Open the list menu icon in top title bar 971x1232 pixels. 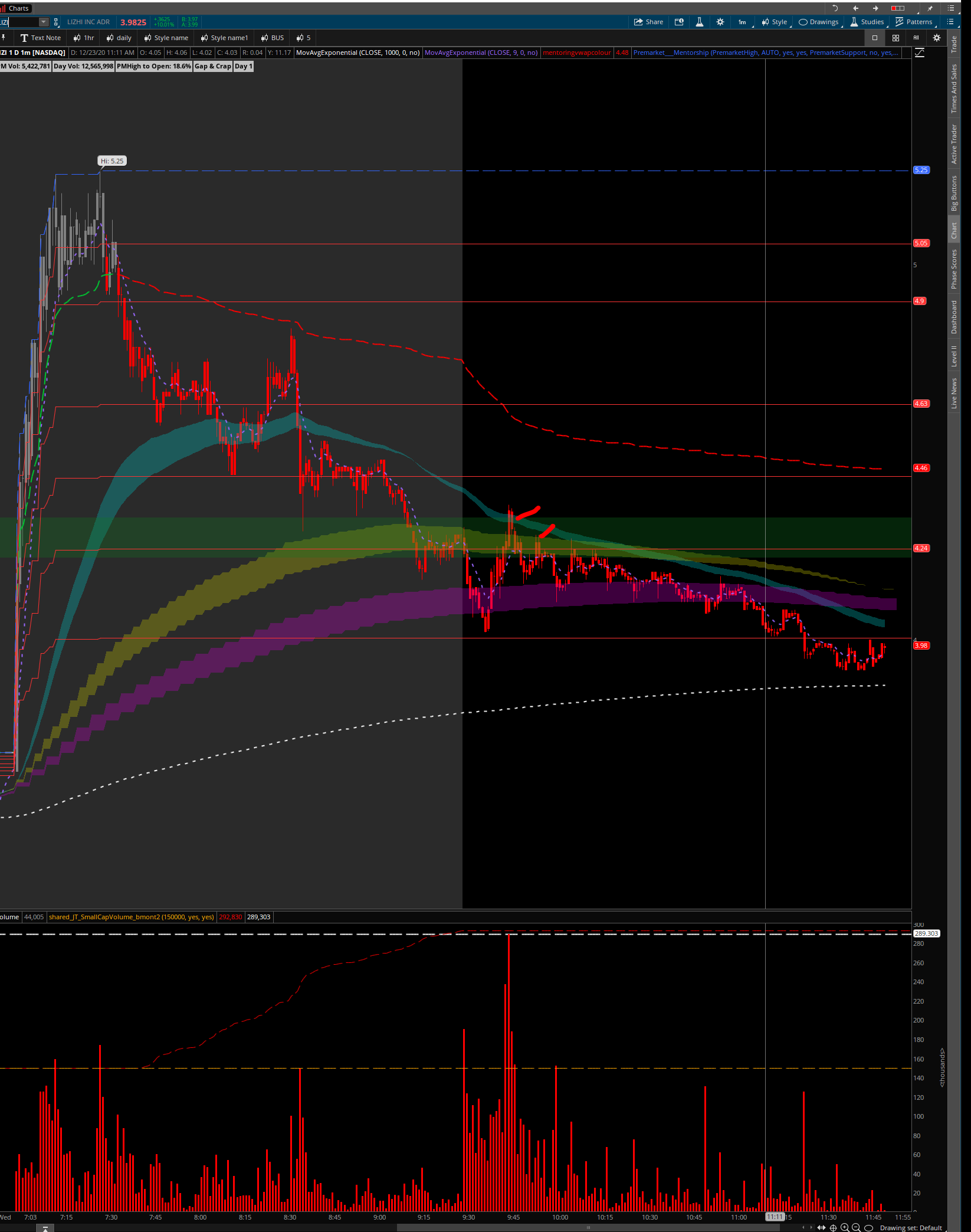coord(951,8)
